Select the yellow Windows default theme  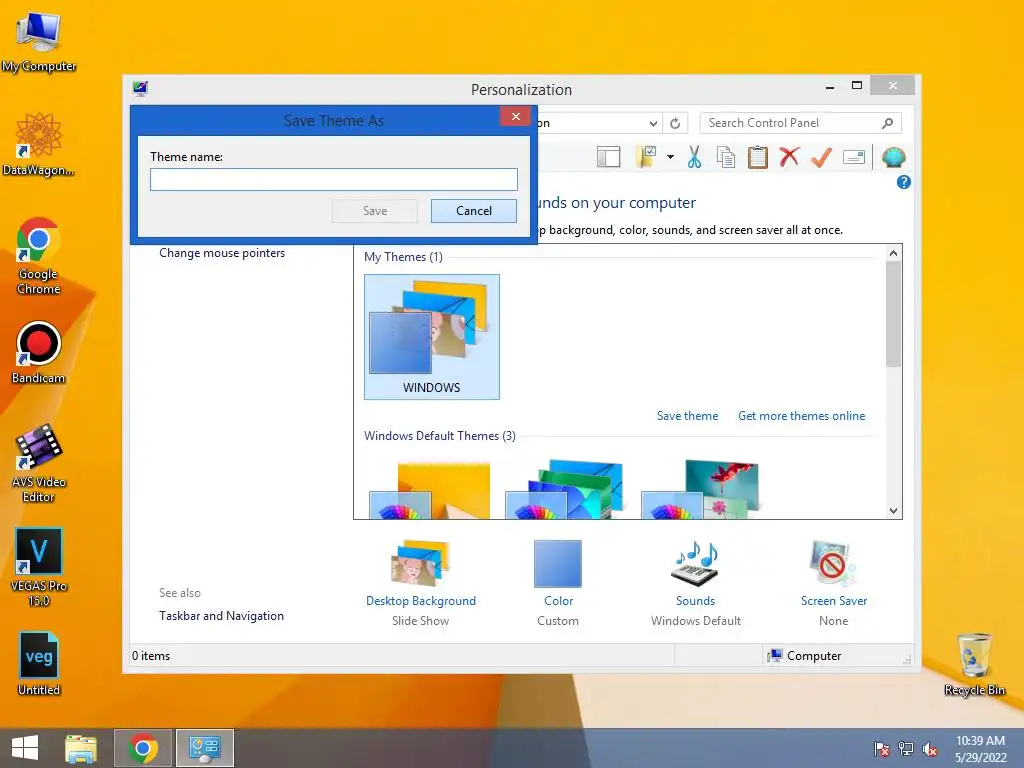coord(430,490)
